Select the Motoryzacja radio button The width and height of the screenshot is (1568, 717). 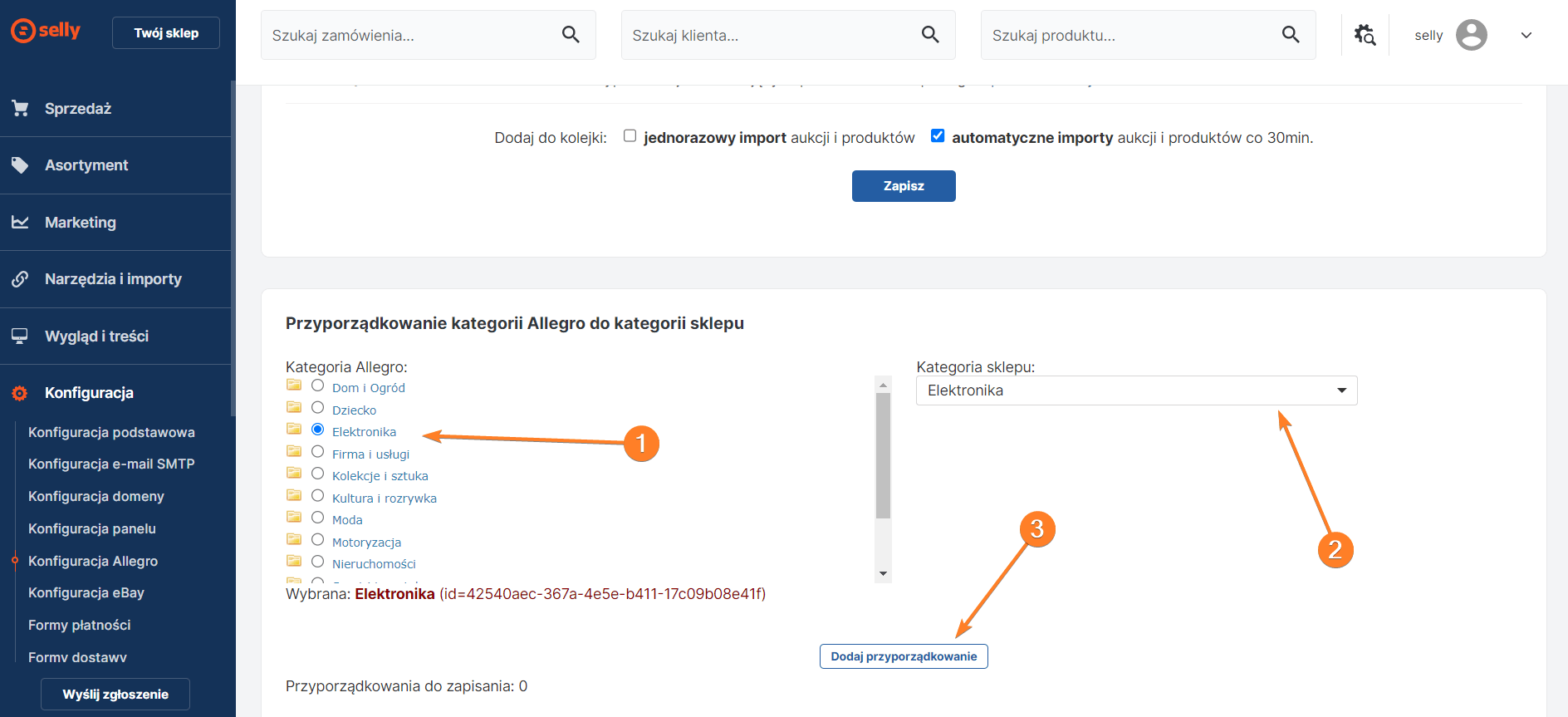(317, 540)
